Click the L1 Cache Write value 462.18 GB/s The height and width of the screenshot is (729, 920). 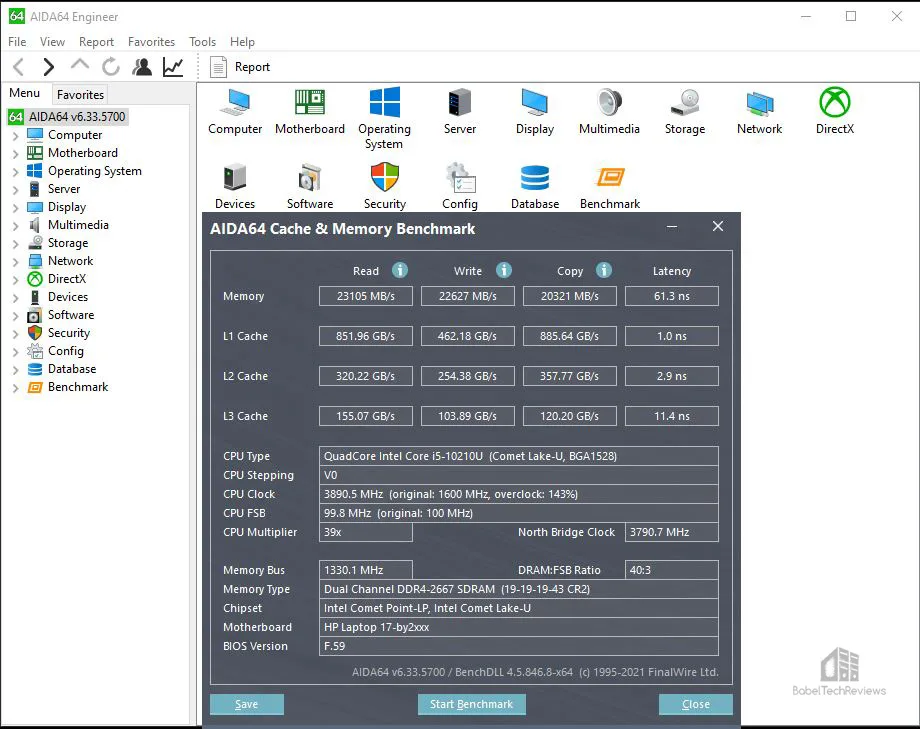pos(468,336)
